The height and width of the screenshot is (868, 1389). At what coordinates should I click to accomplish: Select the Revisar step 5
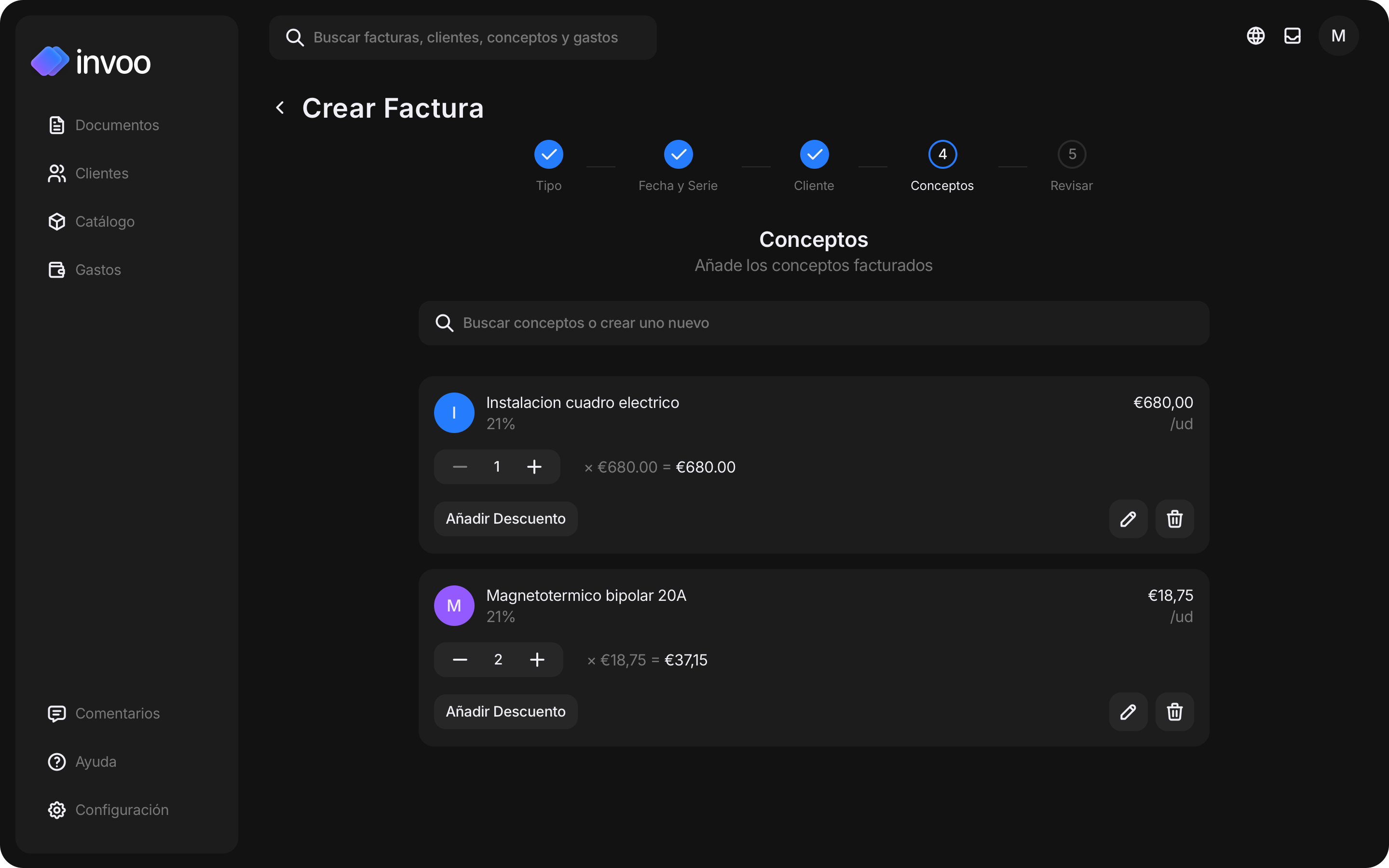(x=1072, y=166)
